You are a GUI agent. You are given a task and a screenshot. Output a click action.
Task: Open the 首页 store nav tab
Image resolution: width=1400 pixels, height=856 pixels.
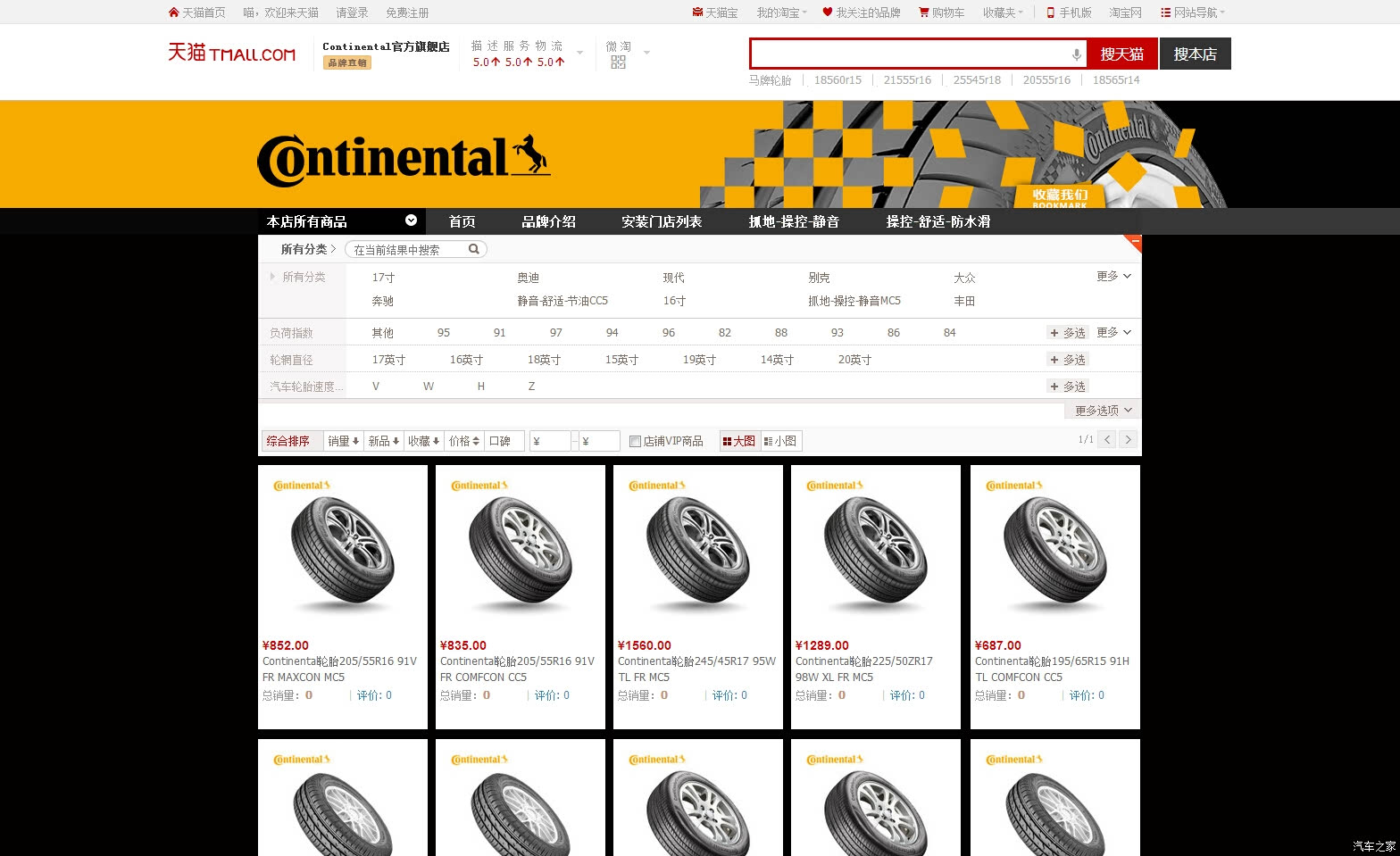pyautogui.click(x=462, y=221)
